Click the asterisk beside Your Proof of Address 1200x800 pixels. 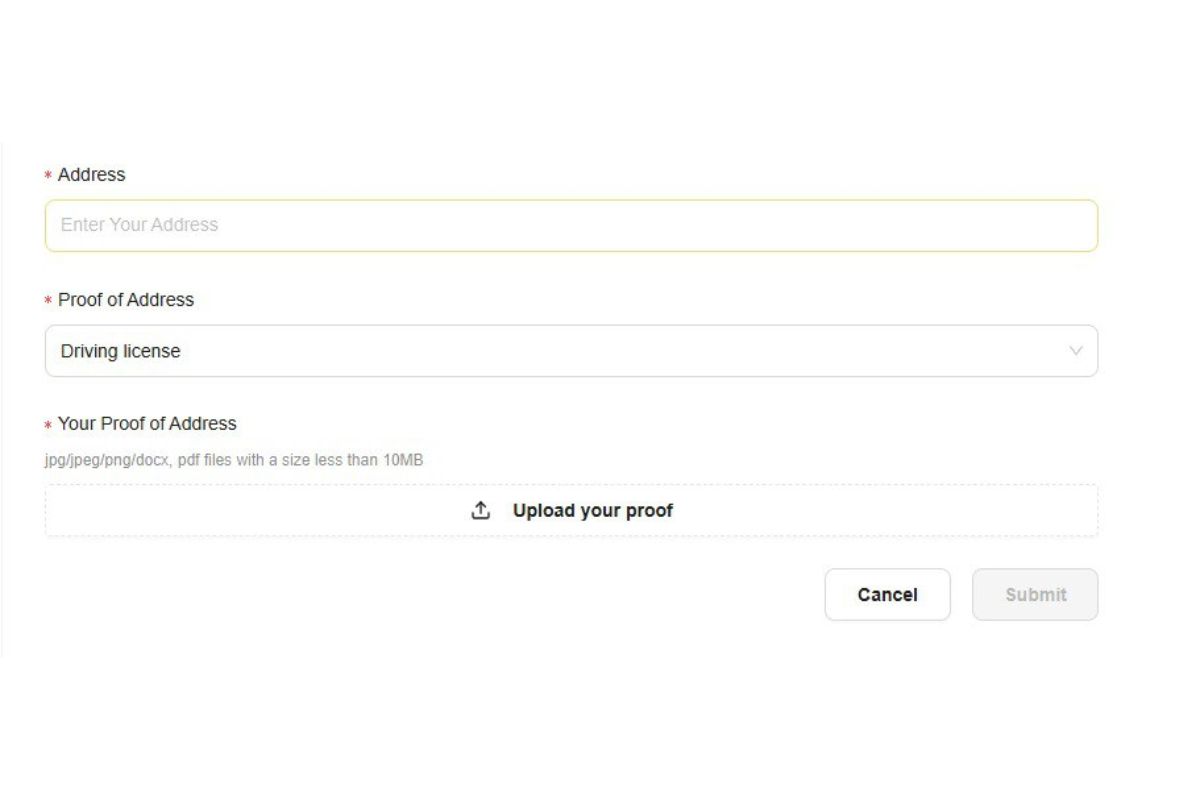(48, 425)
